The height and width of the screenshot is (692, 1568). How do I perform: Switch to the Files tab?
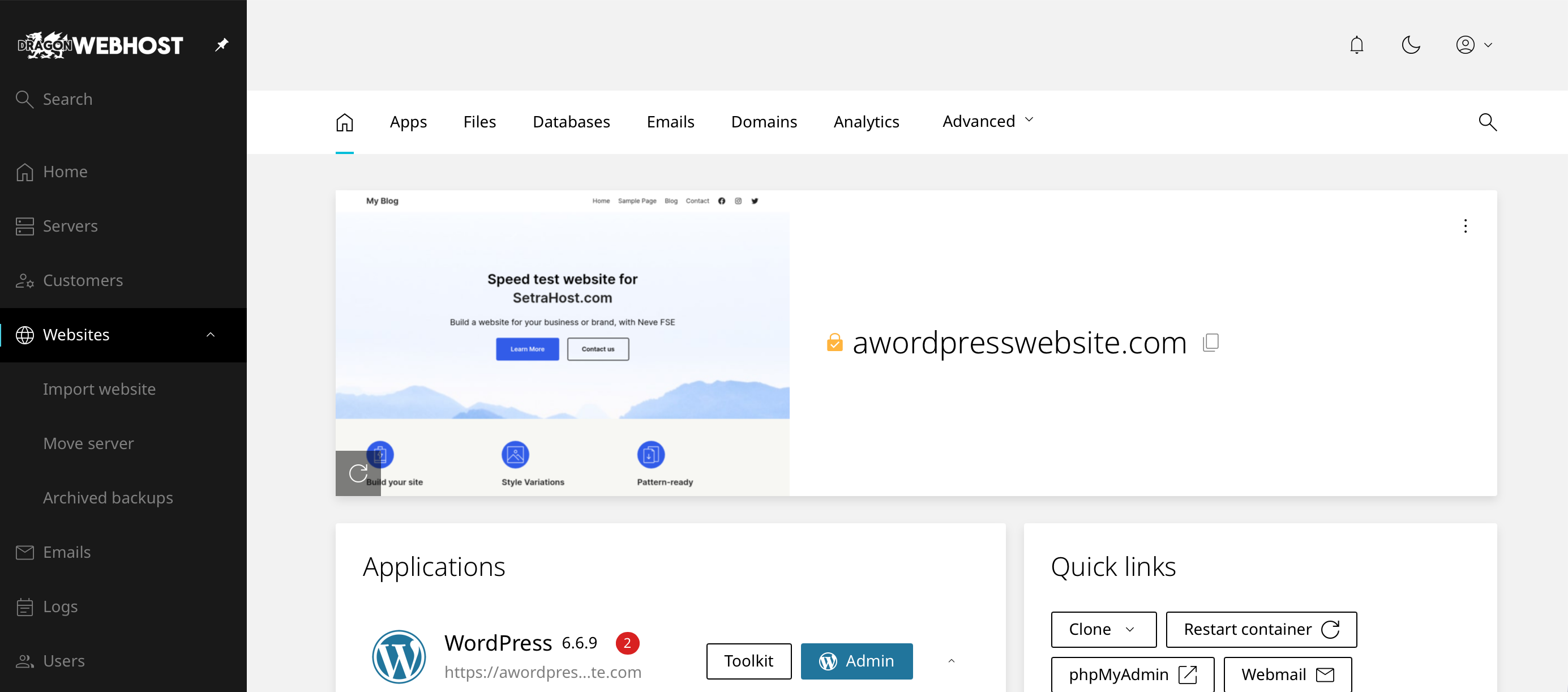479,122
